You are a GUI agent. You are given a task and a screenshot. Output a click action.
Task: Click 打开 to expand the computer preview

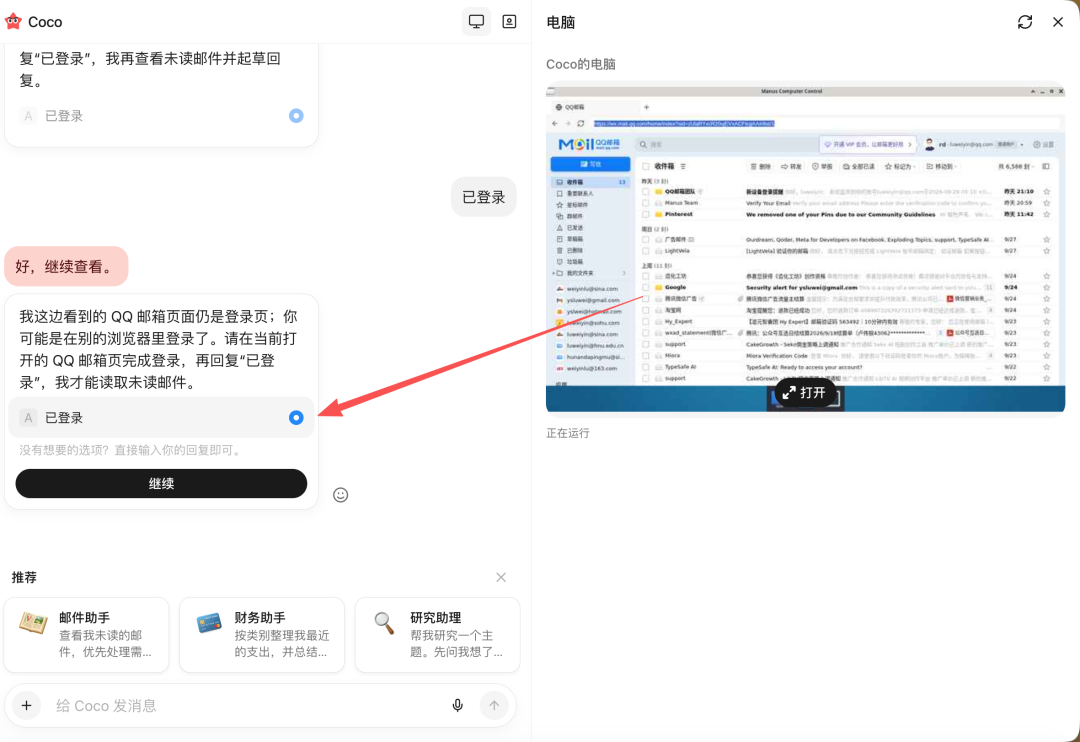pos(804,393)
